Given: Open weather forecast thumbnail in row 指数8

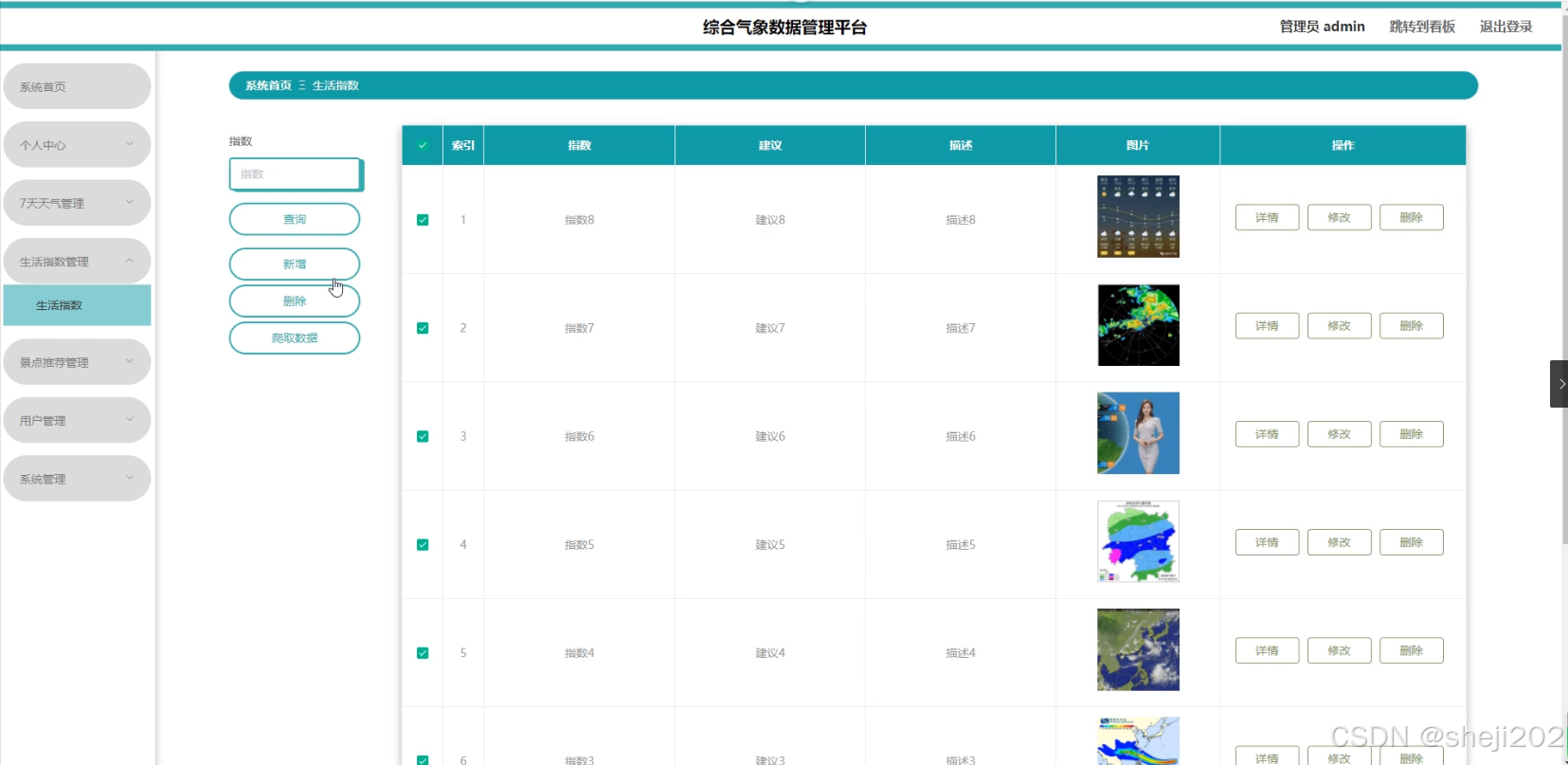Looking at the screenshot, I should 1138,216.
